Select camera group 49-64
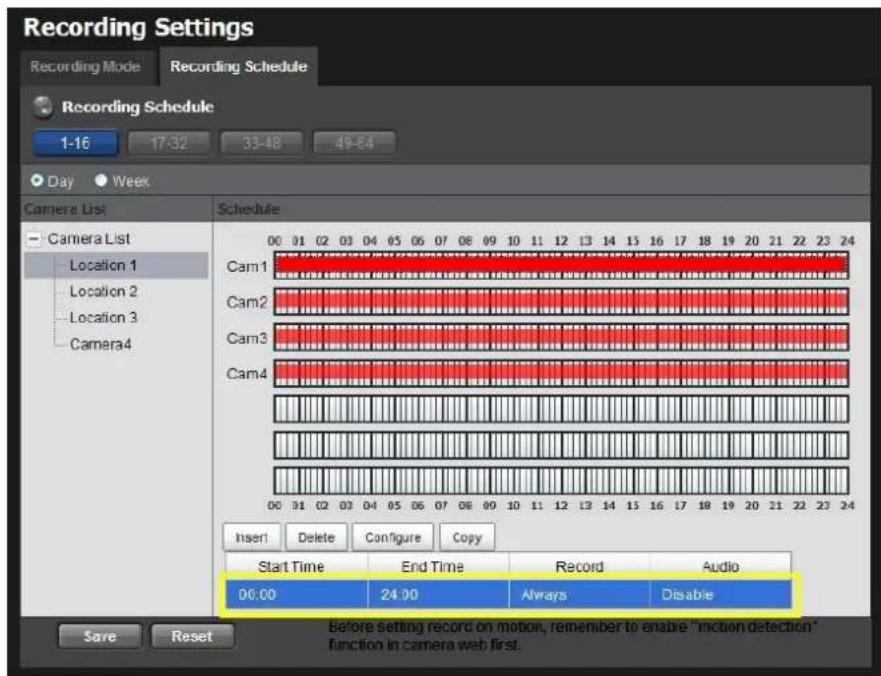Image resolution: width=881 pixels, height=676 pixels. pyautogui.click(x=354, y=143)
